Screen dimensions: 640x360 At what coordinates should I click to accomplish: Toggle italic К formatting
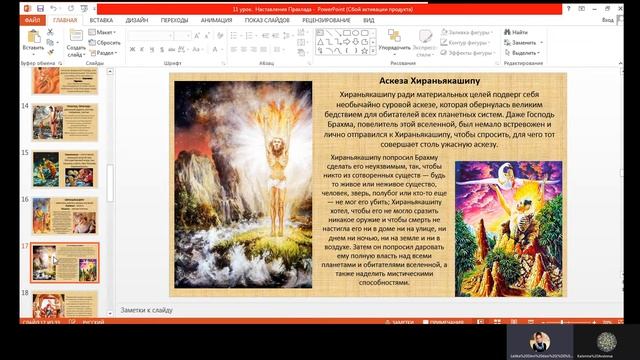click(x=142, y=49)
